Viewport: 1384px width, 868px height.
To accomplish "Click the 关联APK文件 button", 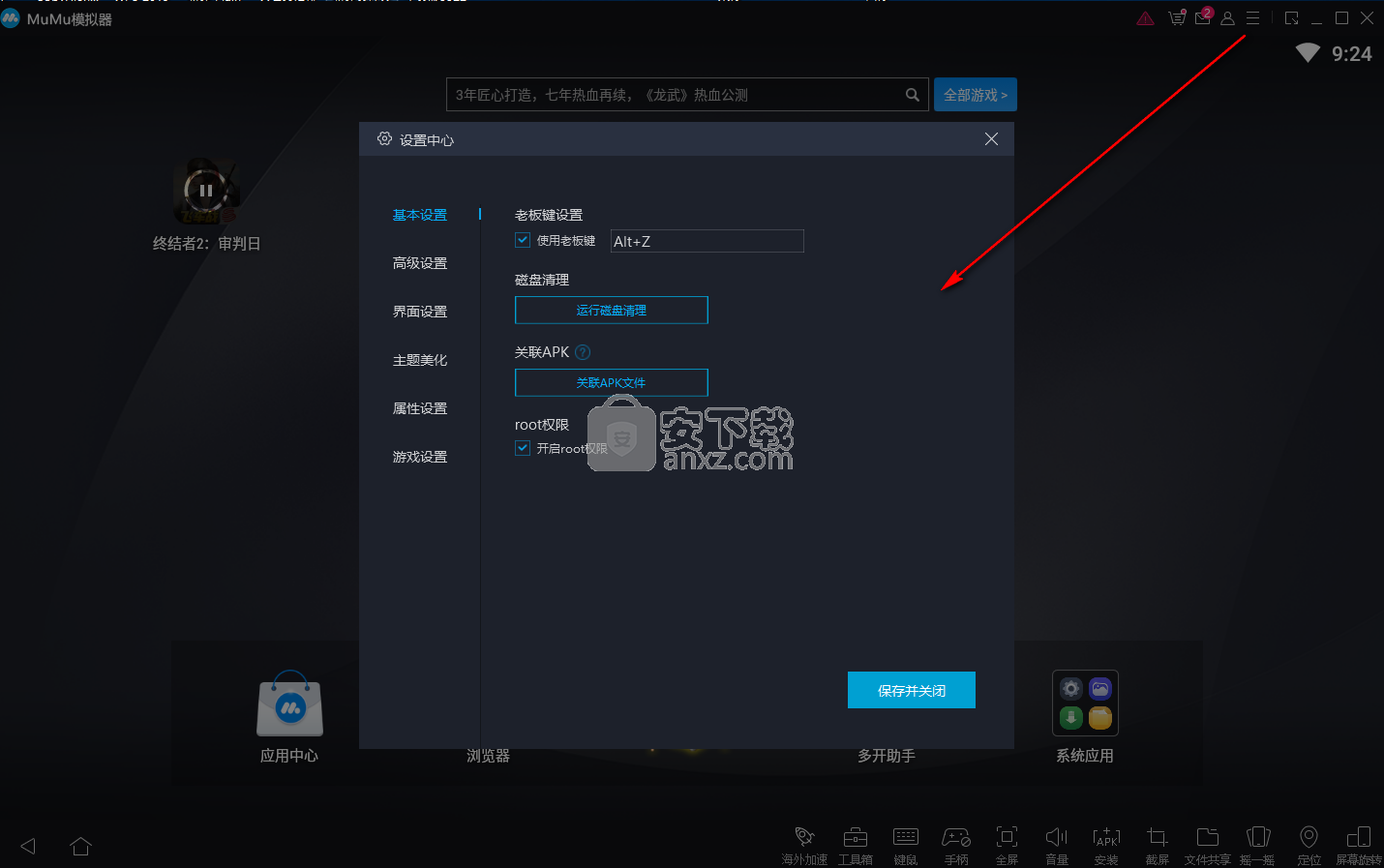I will [x=612, y=382].
